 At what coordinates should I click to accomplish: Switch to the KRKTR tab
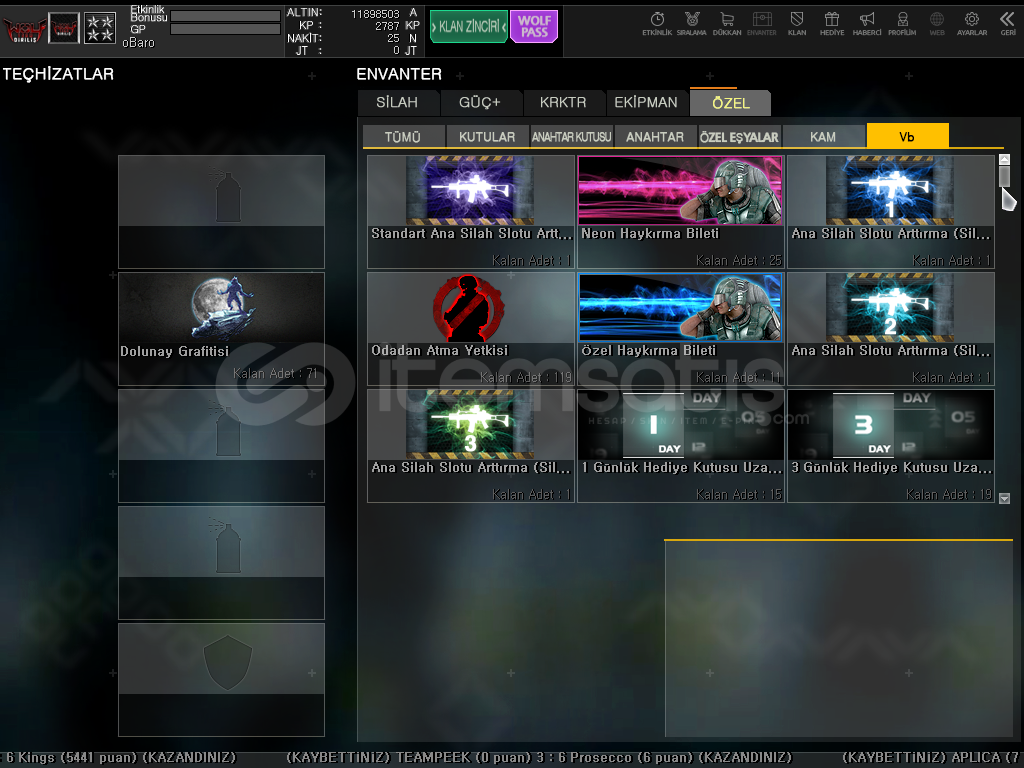[563, 103]
